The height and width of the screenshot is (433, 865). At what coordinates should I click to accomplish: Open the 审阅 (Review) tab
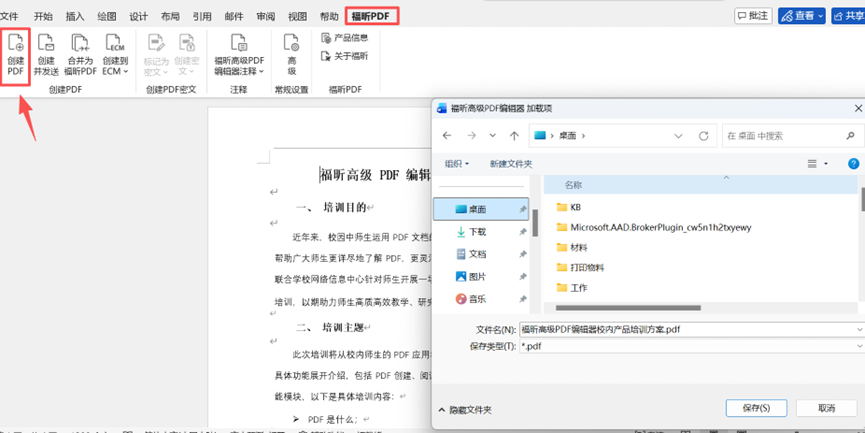click(x=265, y=16)
